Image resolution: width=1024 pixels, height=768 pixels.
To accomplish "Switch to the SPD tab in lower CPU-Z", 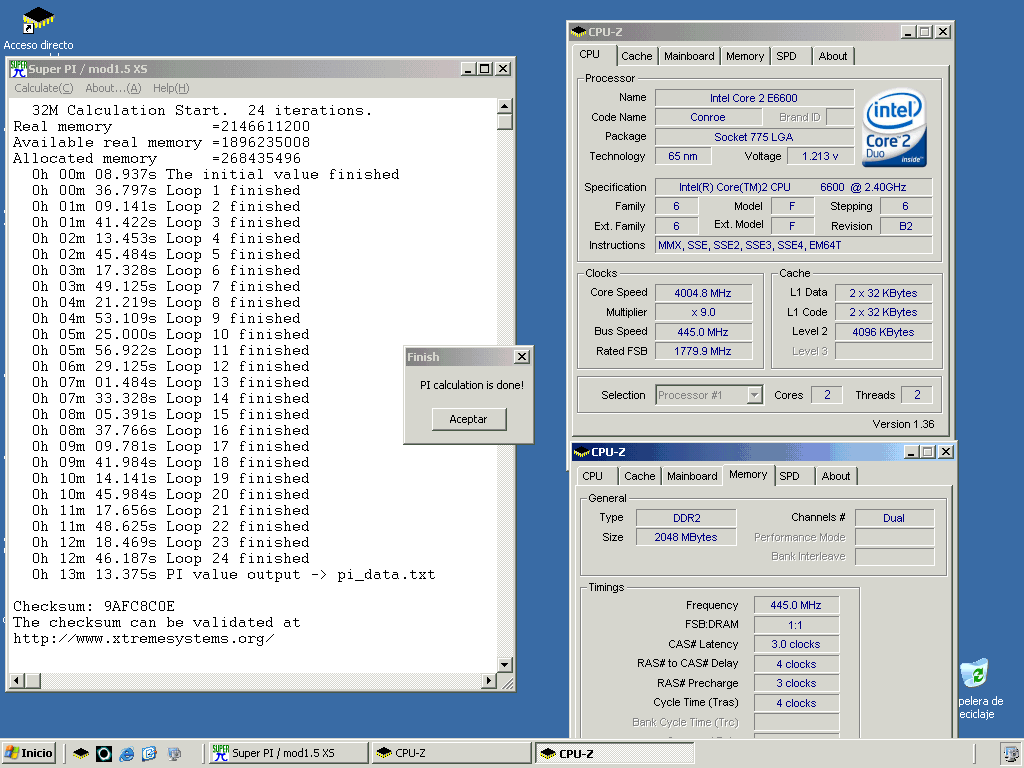I will pyautogui.click(x=789, y=476).
